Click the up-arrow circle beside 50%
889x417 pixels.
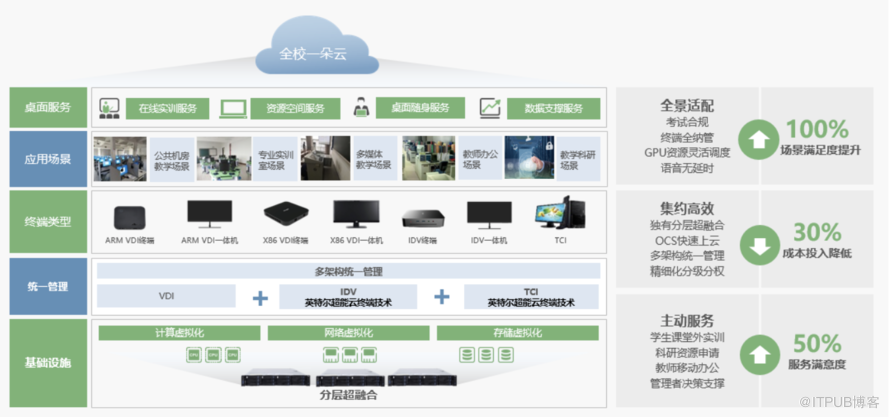click(x=760, y=354)
